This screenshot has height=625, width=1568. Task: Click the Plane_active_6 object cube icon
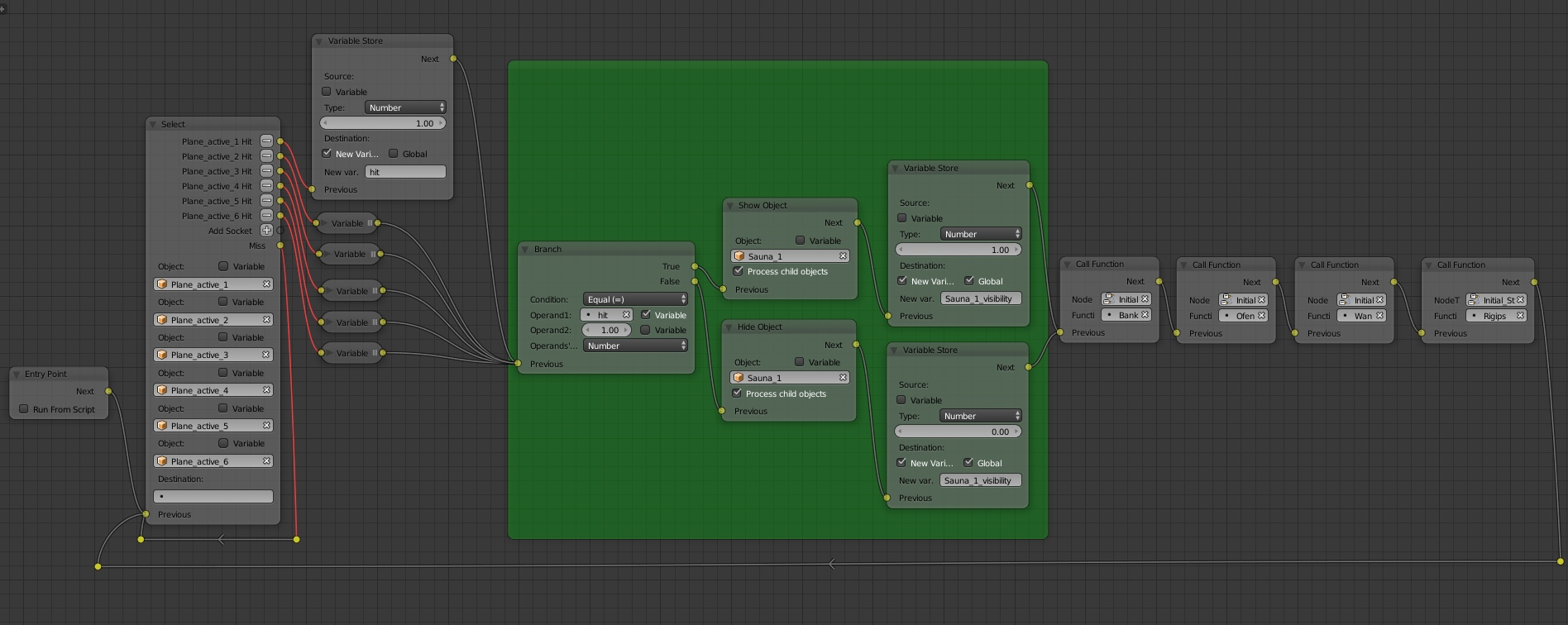pos(162,461)
